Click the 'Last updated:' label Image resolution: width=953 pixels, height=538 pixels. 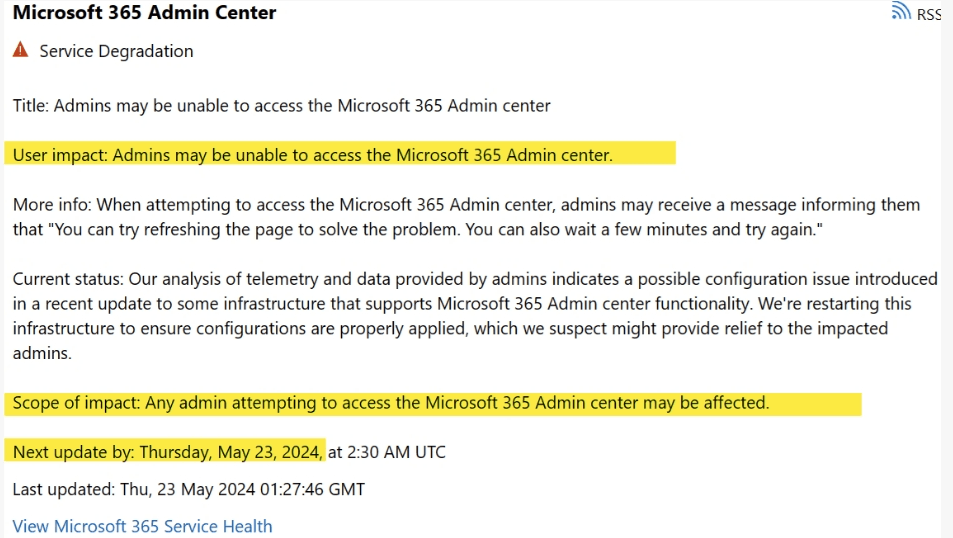(62, 489)
